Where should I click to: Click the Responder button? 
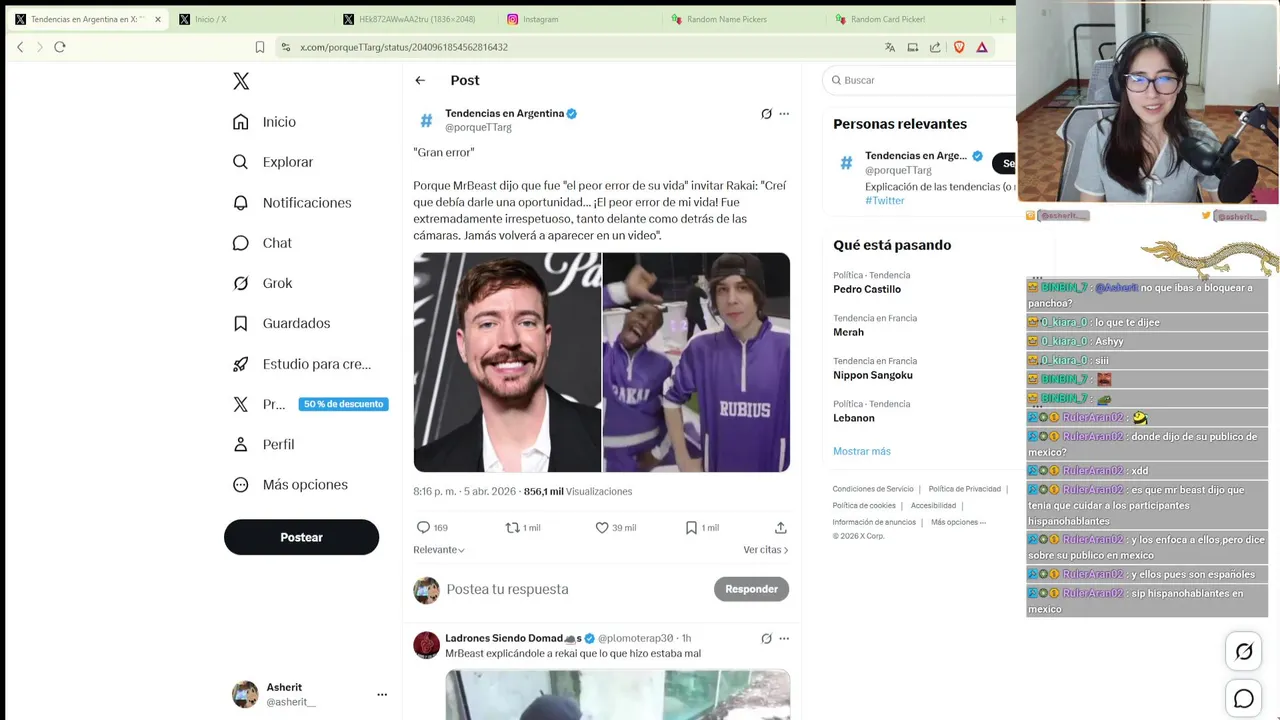[x=751, y=589]
